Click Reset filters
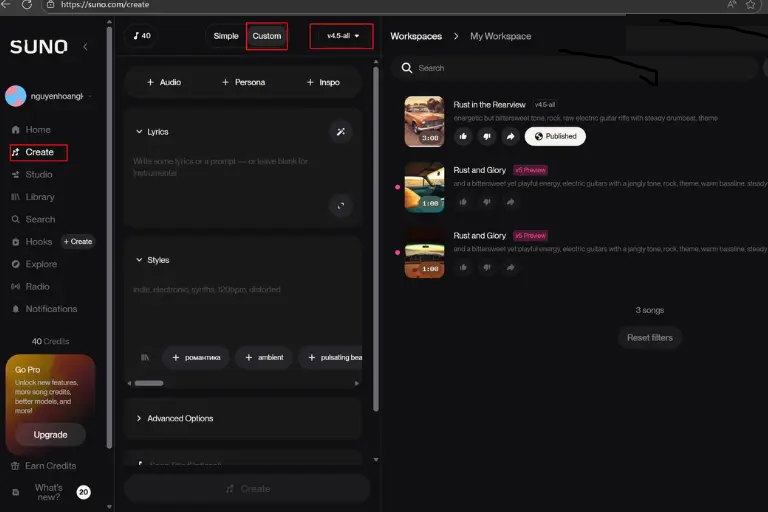The height and width of the screenshot is (512, 768). [649, 338]
